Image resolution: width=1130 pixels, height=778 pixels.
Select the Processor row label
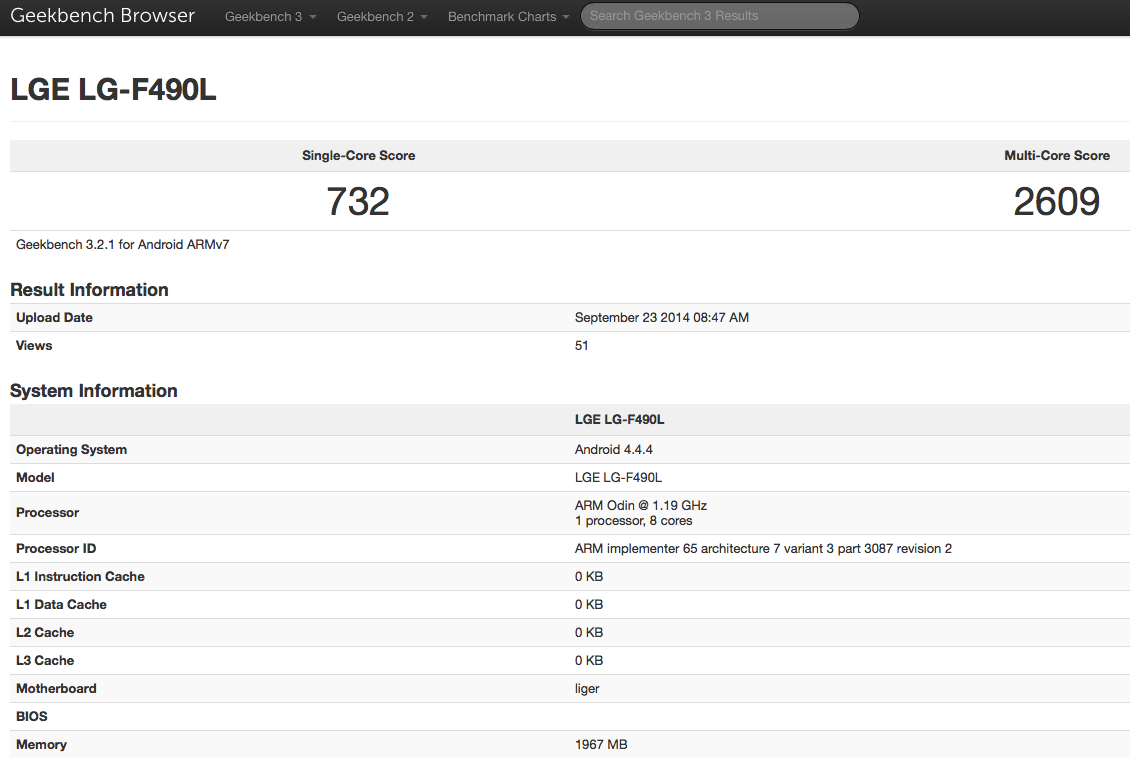(48, 513)
